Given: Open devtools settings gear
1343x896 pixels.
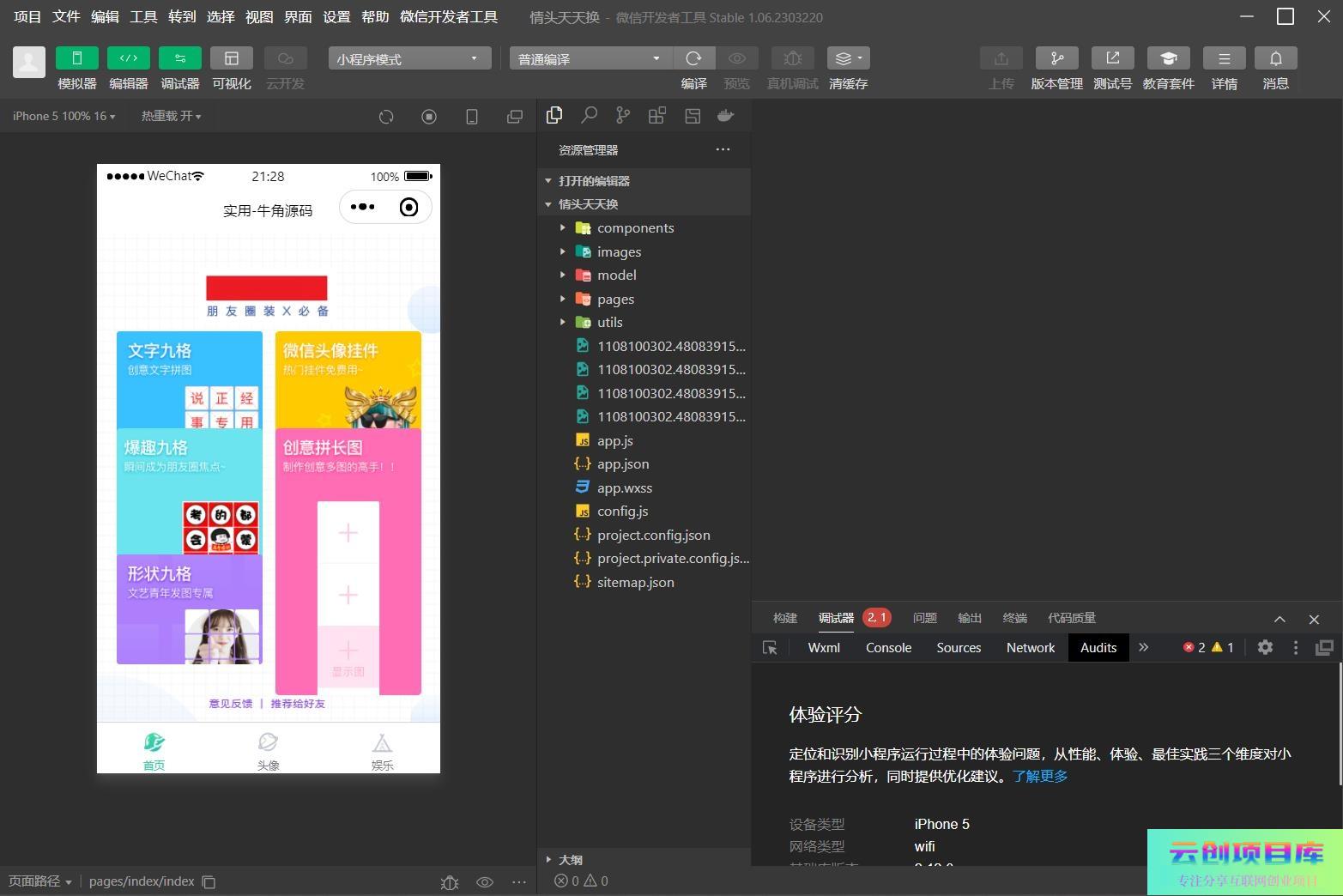Looking at the screenshot, I should click(x=1265, y=648).
